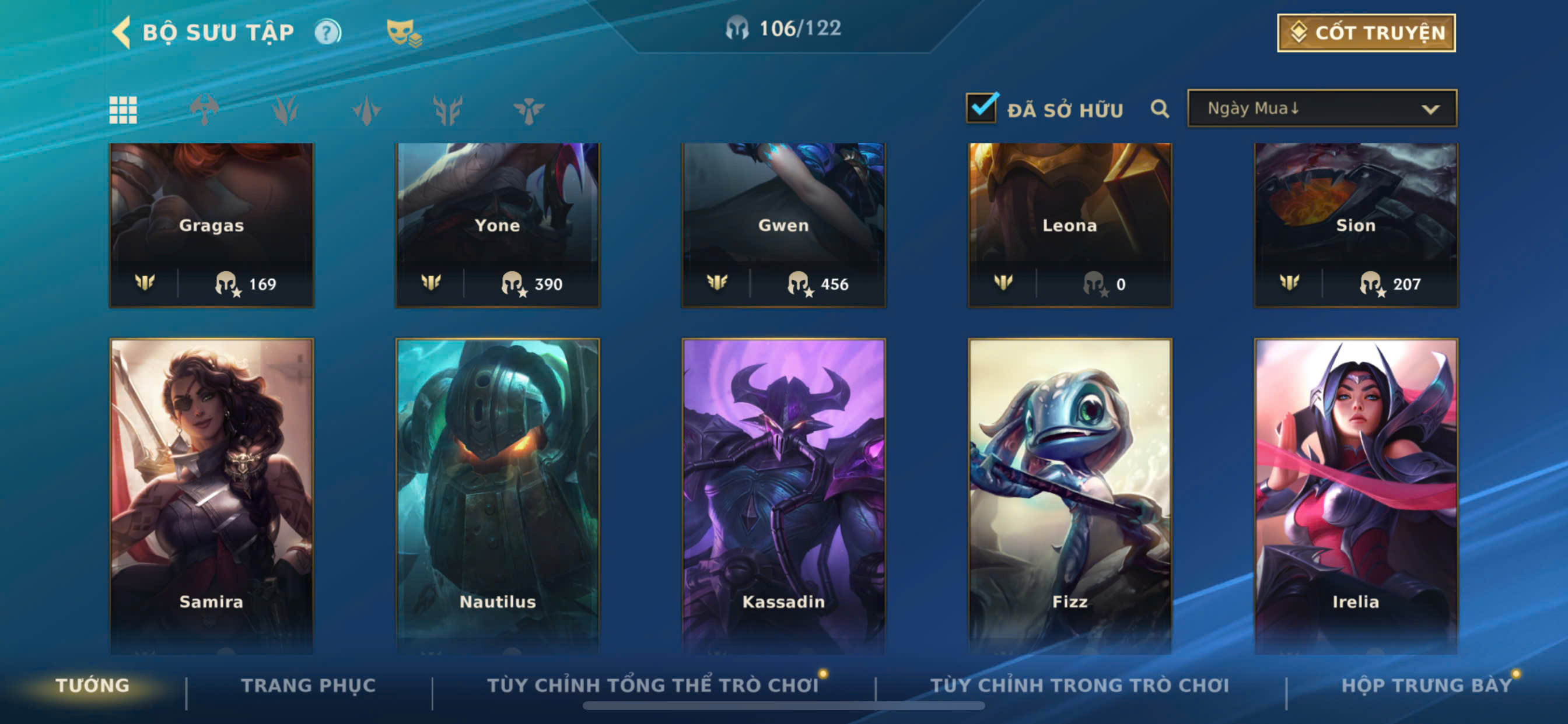Click the search magnifier icon
The image size is (1568, 724).
click(1160, 109)
